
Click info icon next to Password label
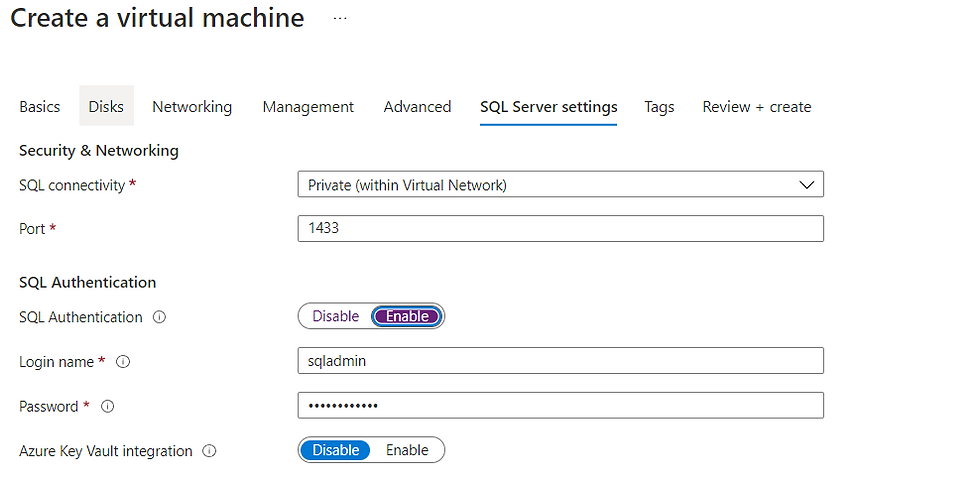click(108, 407)
